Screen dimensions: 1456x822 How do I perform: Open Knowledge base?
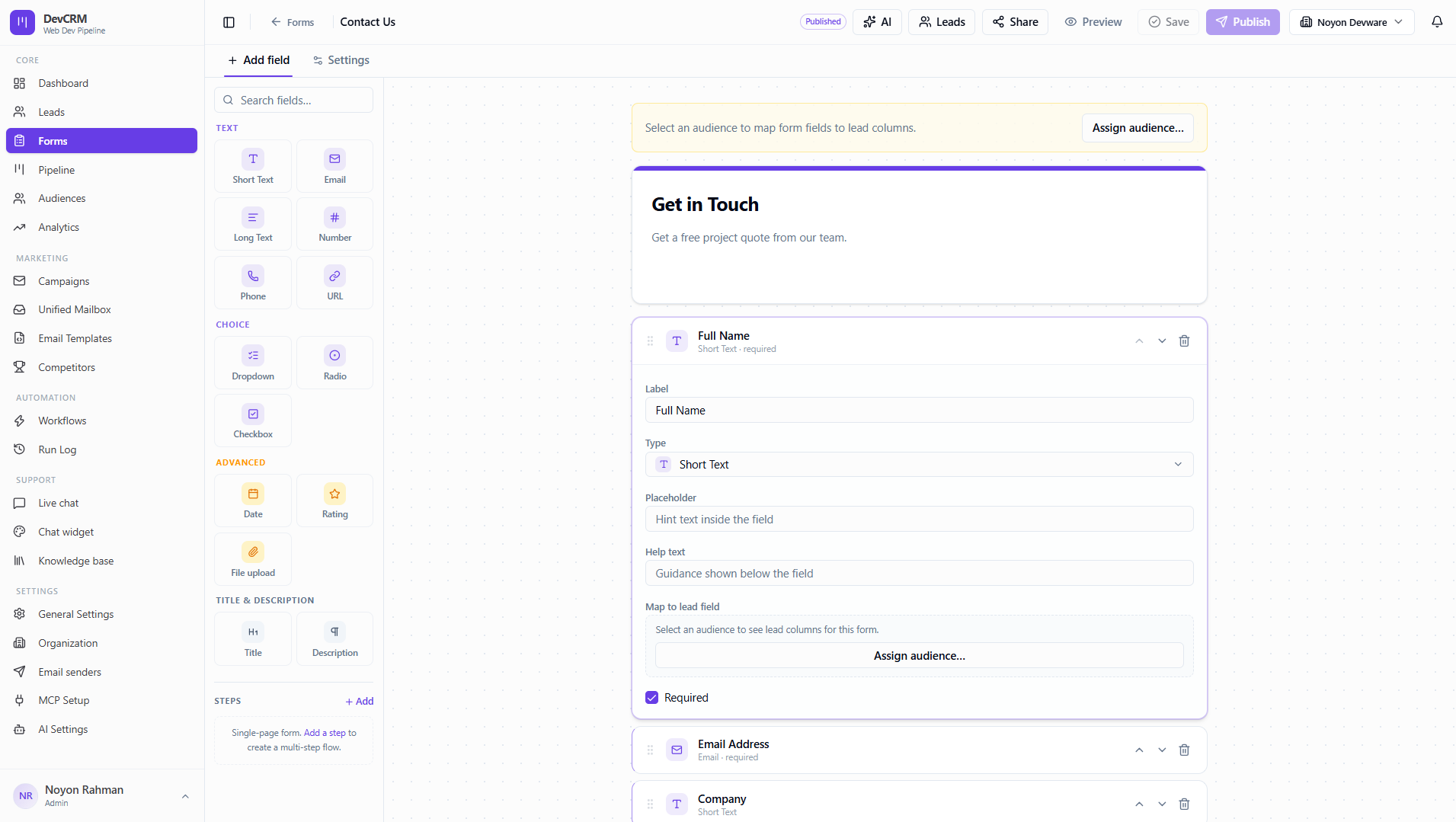point(101,561)
